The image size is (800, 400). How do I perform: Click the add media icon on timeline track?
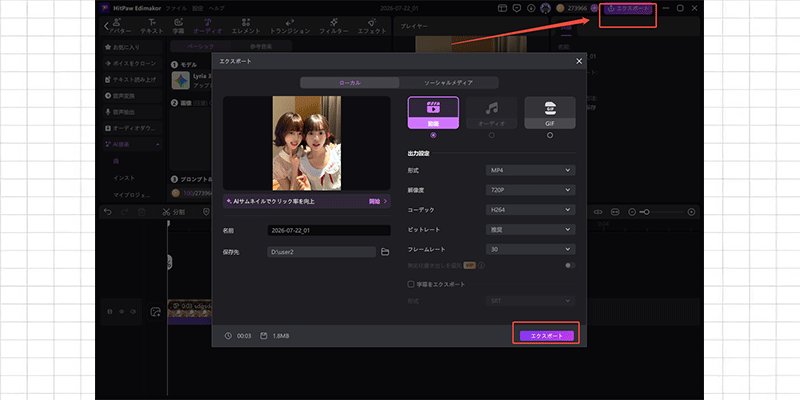click(156, 312)
